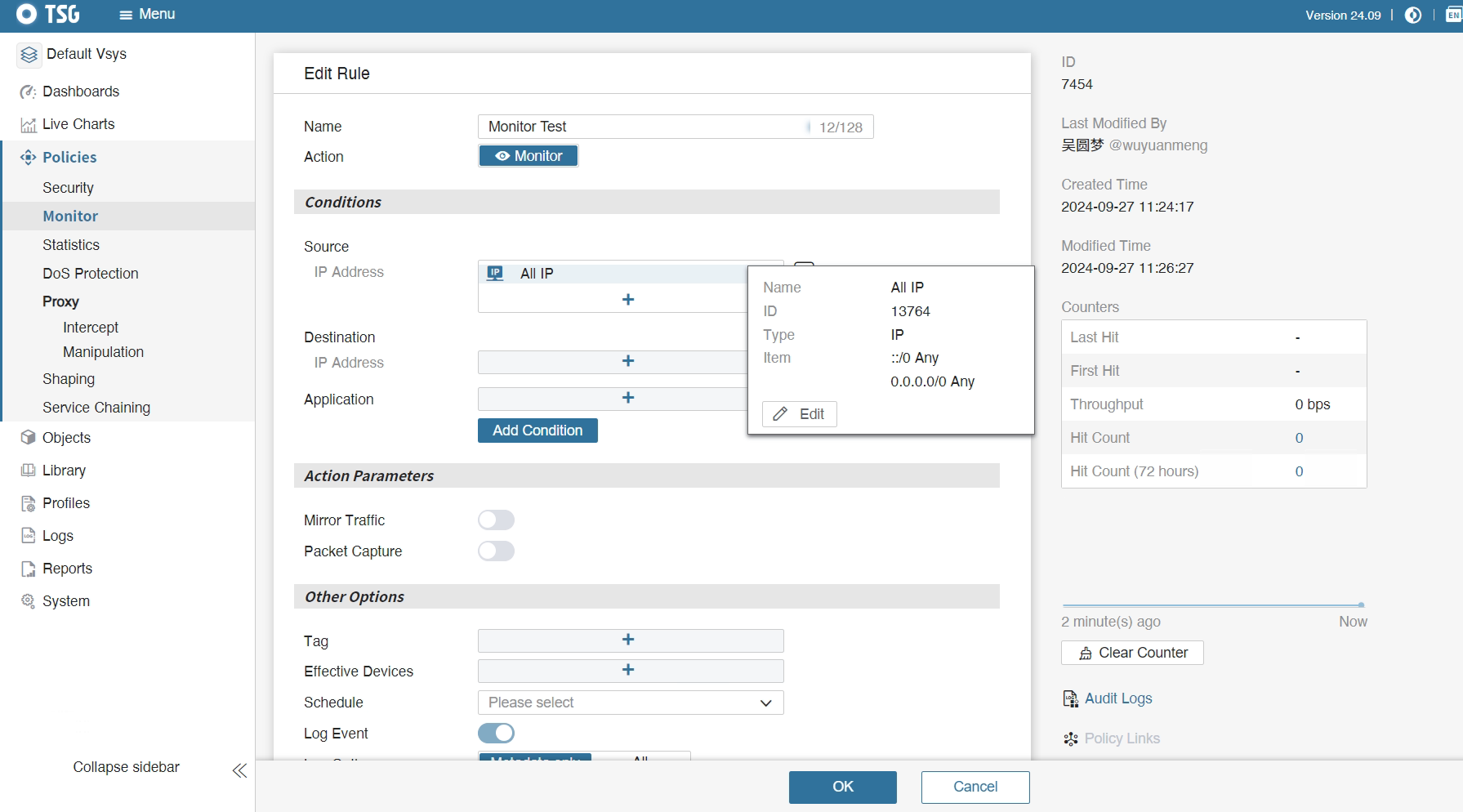Click the counters timeline slider handle
Viewport: 1463px width, 812px height.
click(x=1361, y=605)
